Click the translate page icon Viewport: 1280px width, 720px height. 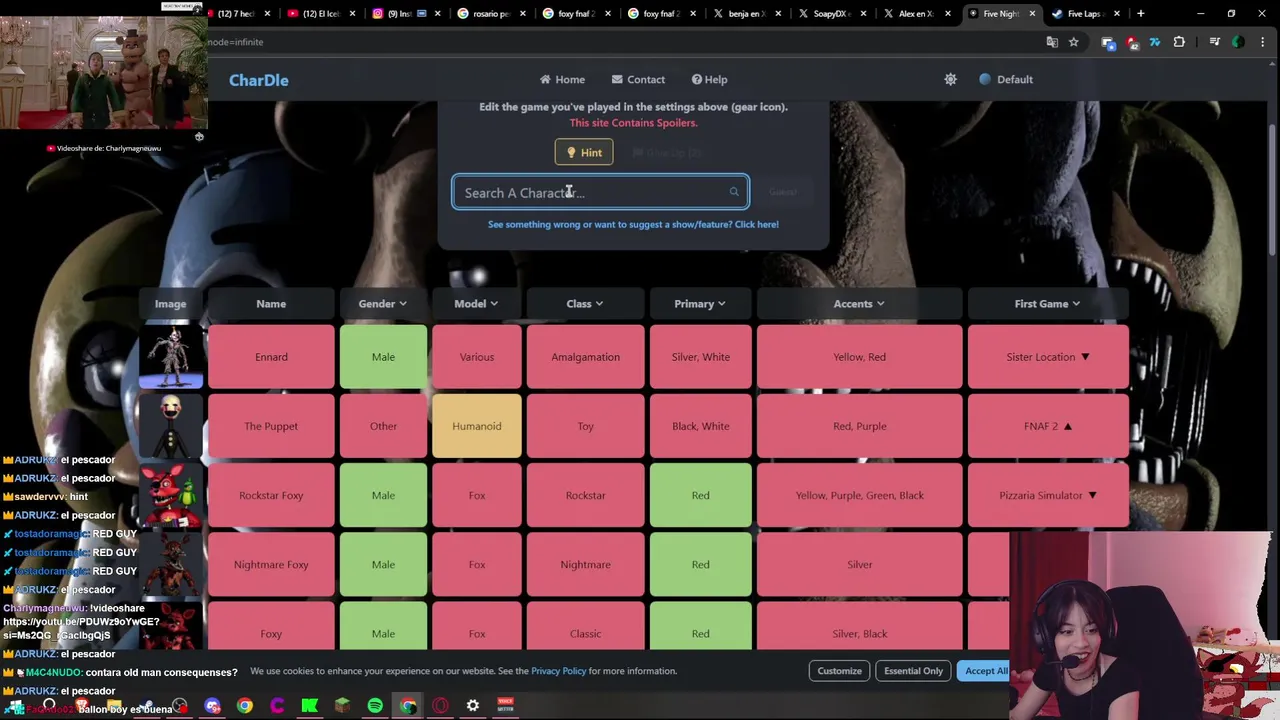click(1052, 42)
